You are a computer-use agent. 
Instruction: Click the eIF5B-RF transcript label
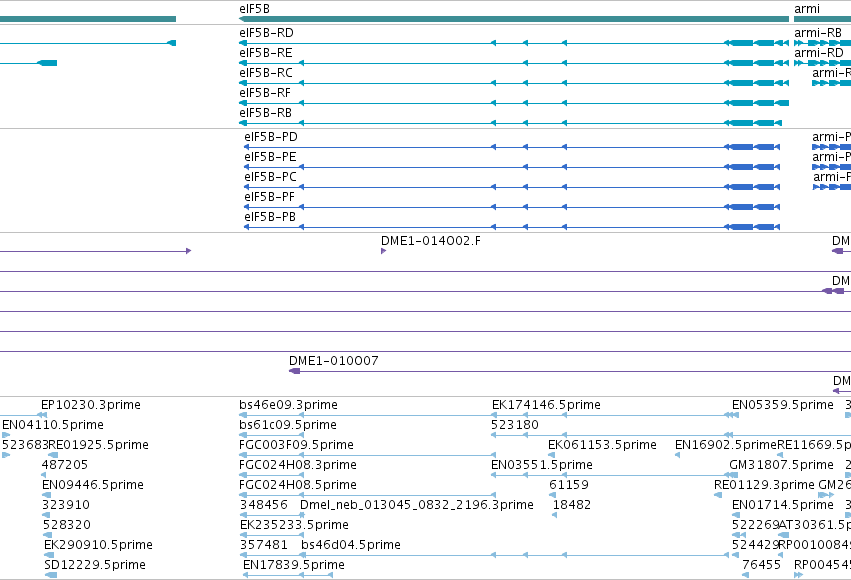point(265,93)
